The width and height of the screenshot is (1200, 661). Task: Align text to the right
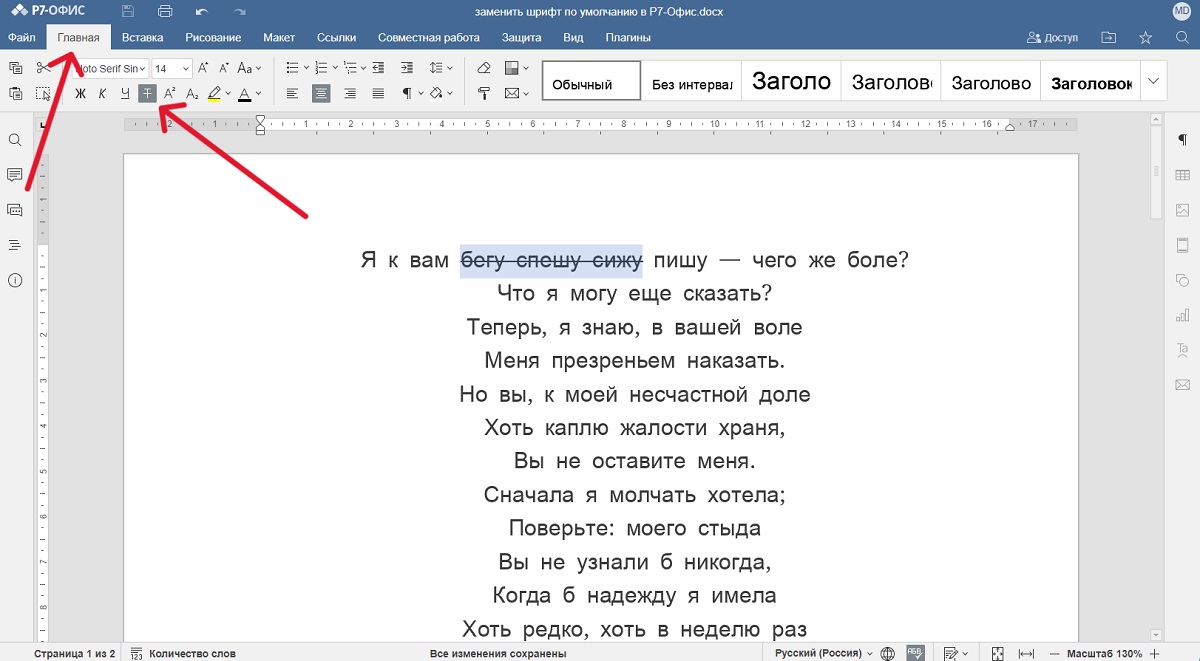(350, 94)
